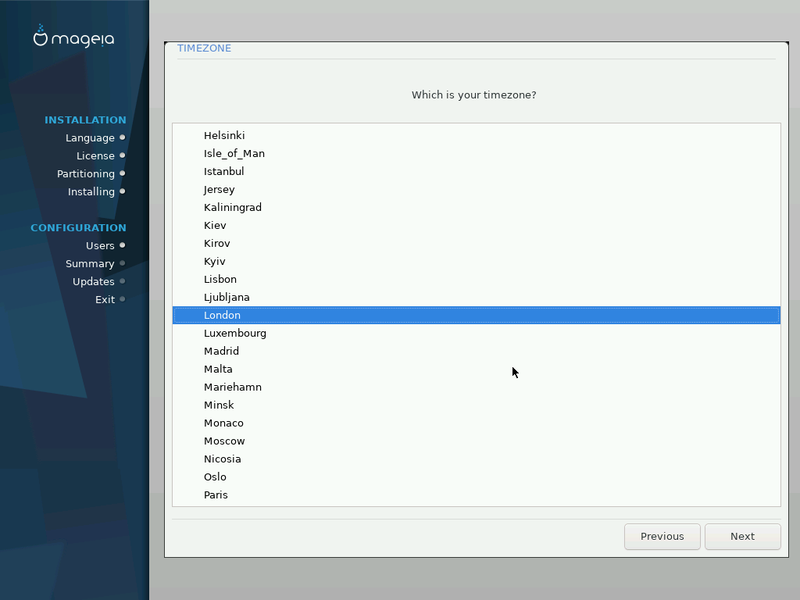Select Lisbon timezone
800x600 pixels.
[477, 279]
